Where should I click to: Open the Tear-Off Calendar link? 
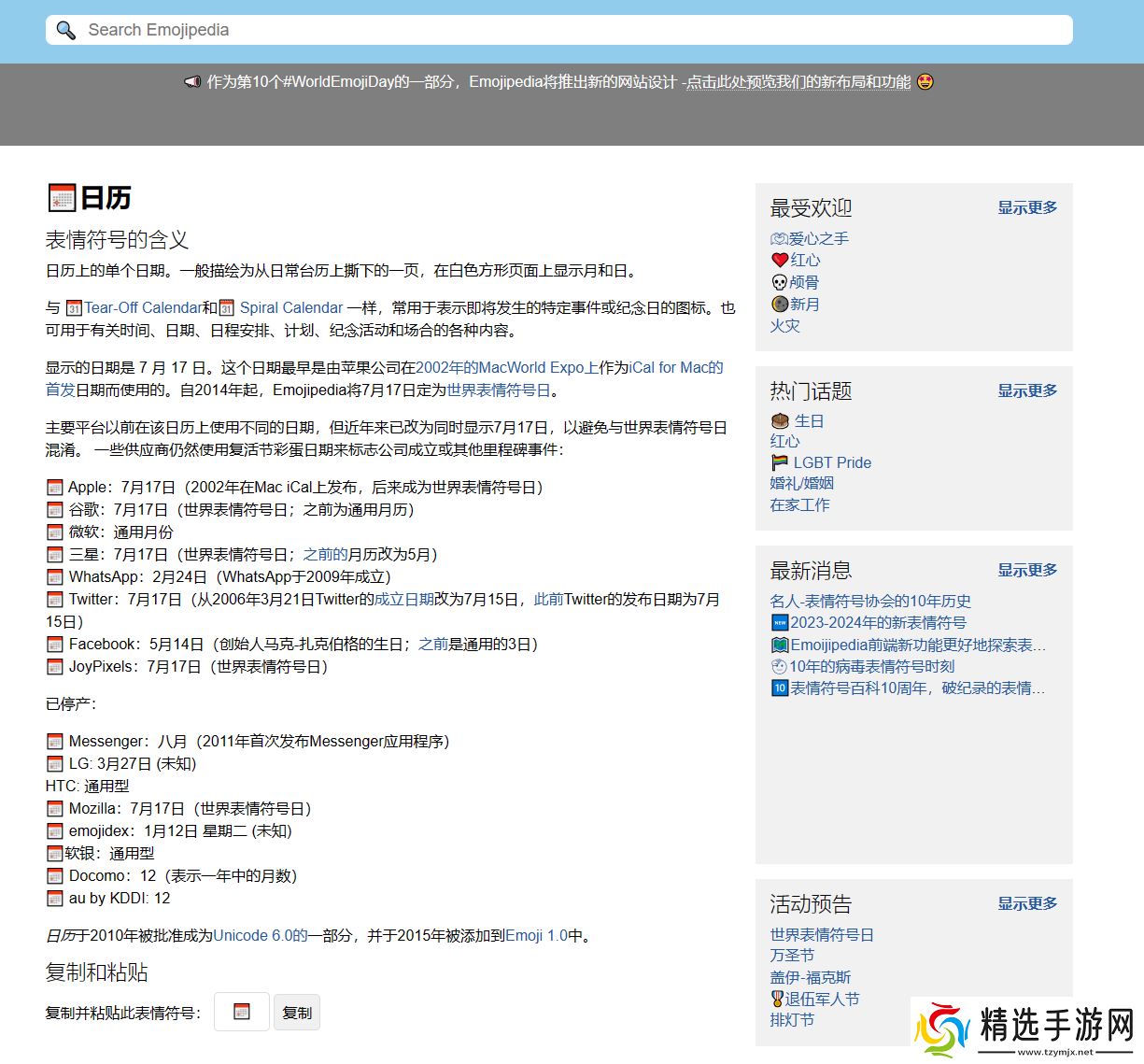[142, 307]
